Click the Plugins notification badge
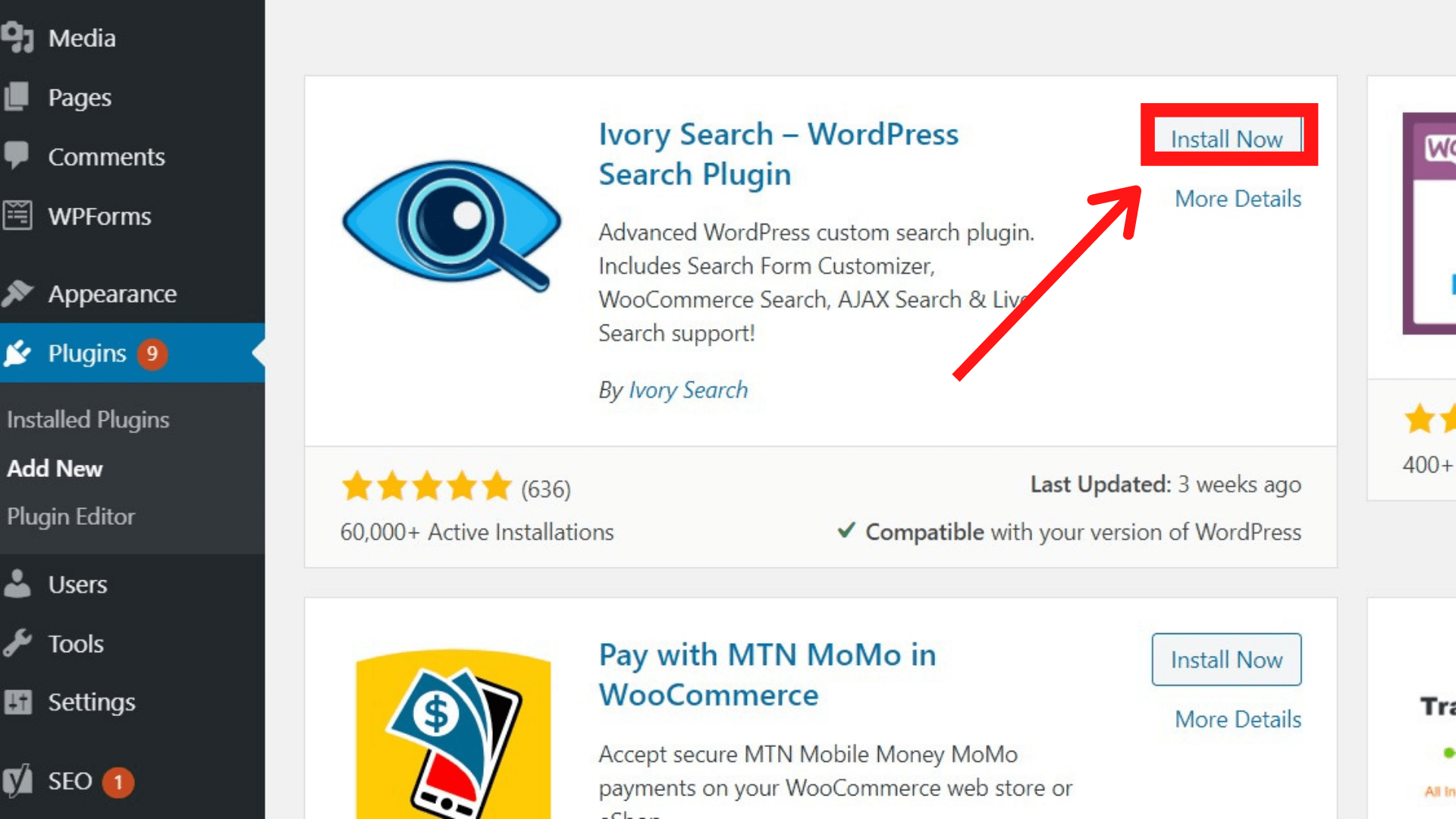Image resolution: width=1456 pixels, height=819 pixels. (154, 353)
